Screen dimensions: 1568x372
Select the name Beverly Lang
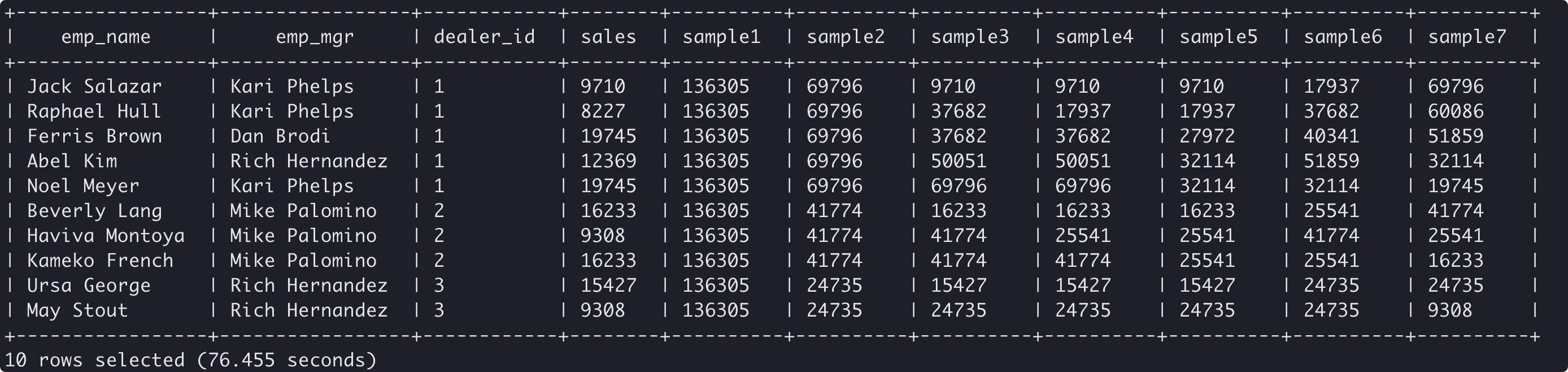(x=94, y=211)
